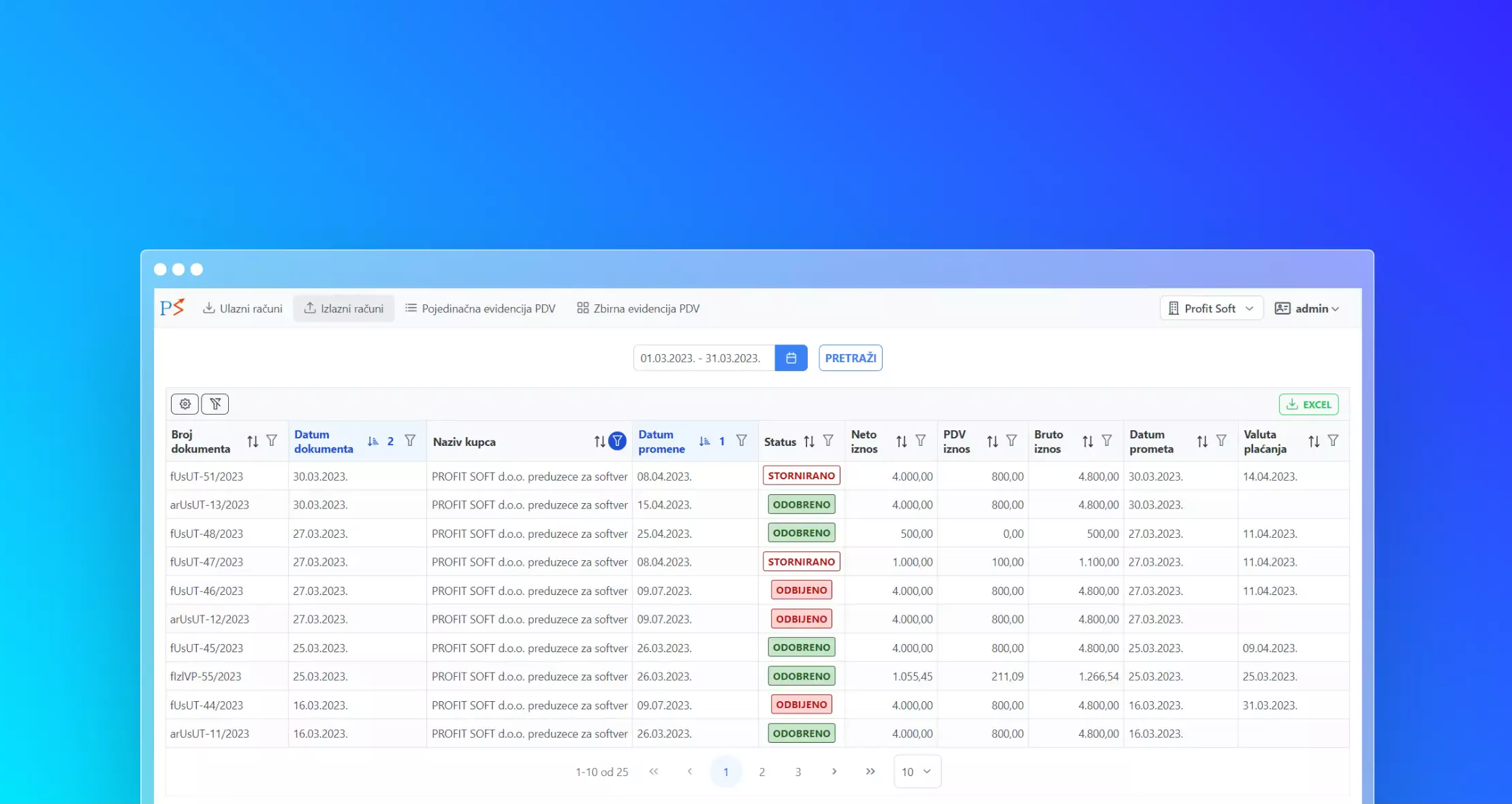Sort by Broj dokumenta column arrows
The height and width of the screenshot is (804, 1512).
253,441
